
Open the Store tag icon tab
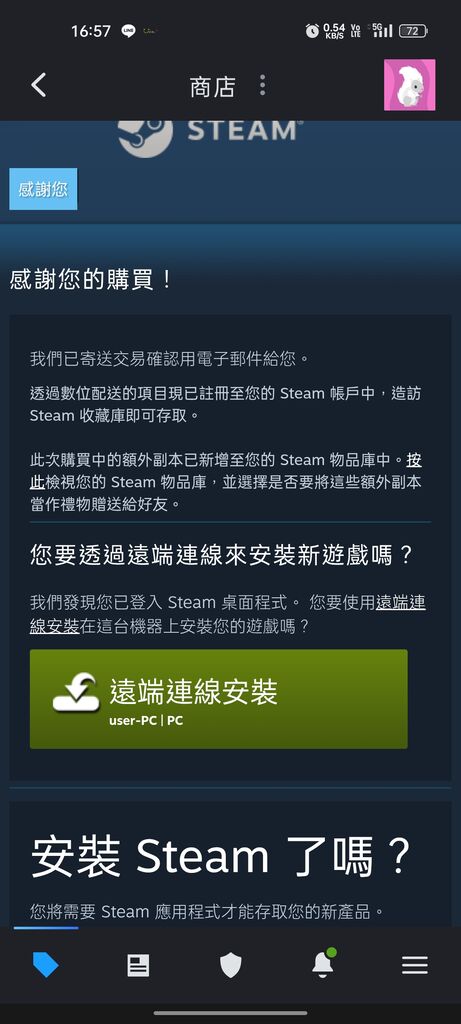(x=46, y=965)
